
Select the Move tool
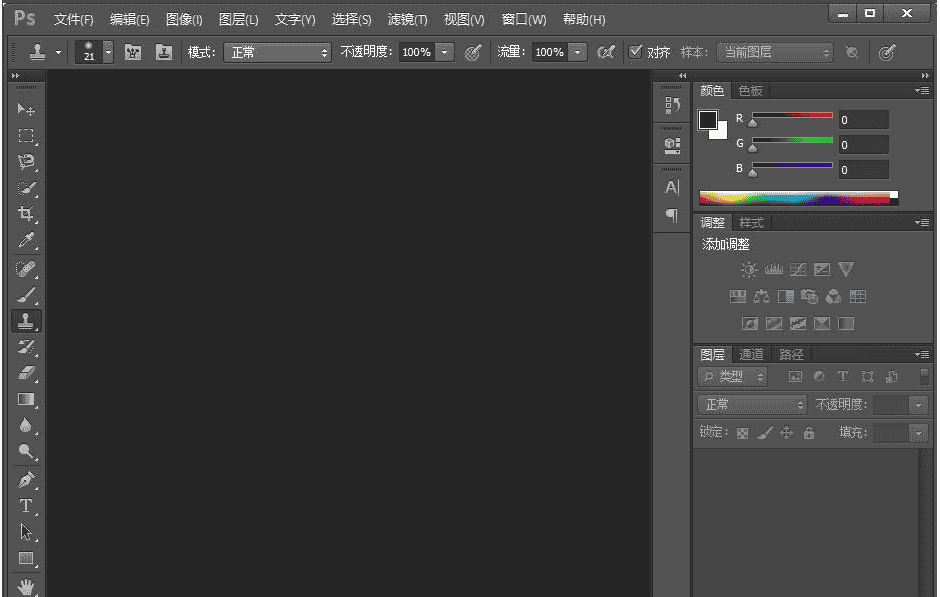(26, 109)
